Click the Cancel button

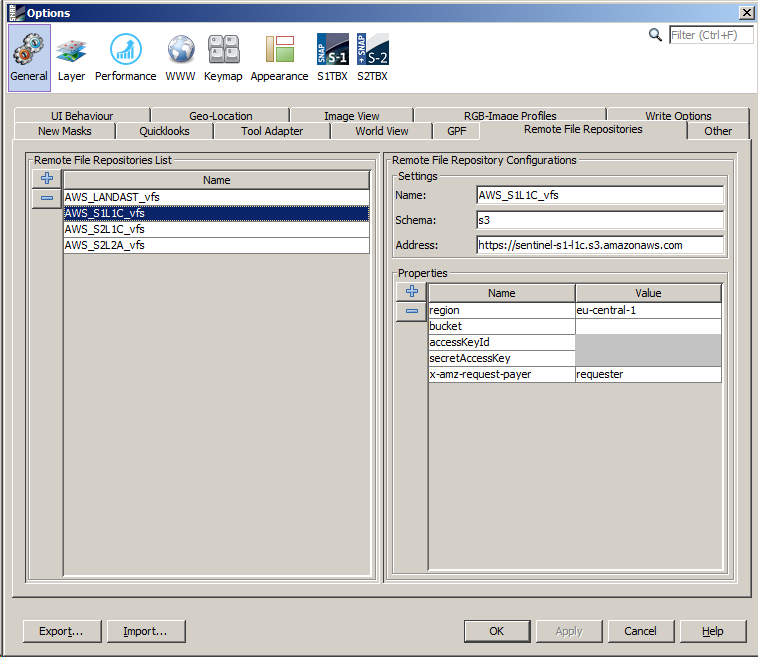coord(641,631)
